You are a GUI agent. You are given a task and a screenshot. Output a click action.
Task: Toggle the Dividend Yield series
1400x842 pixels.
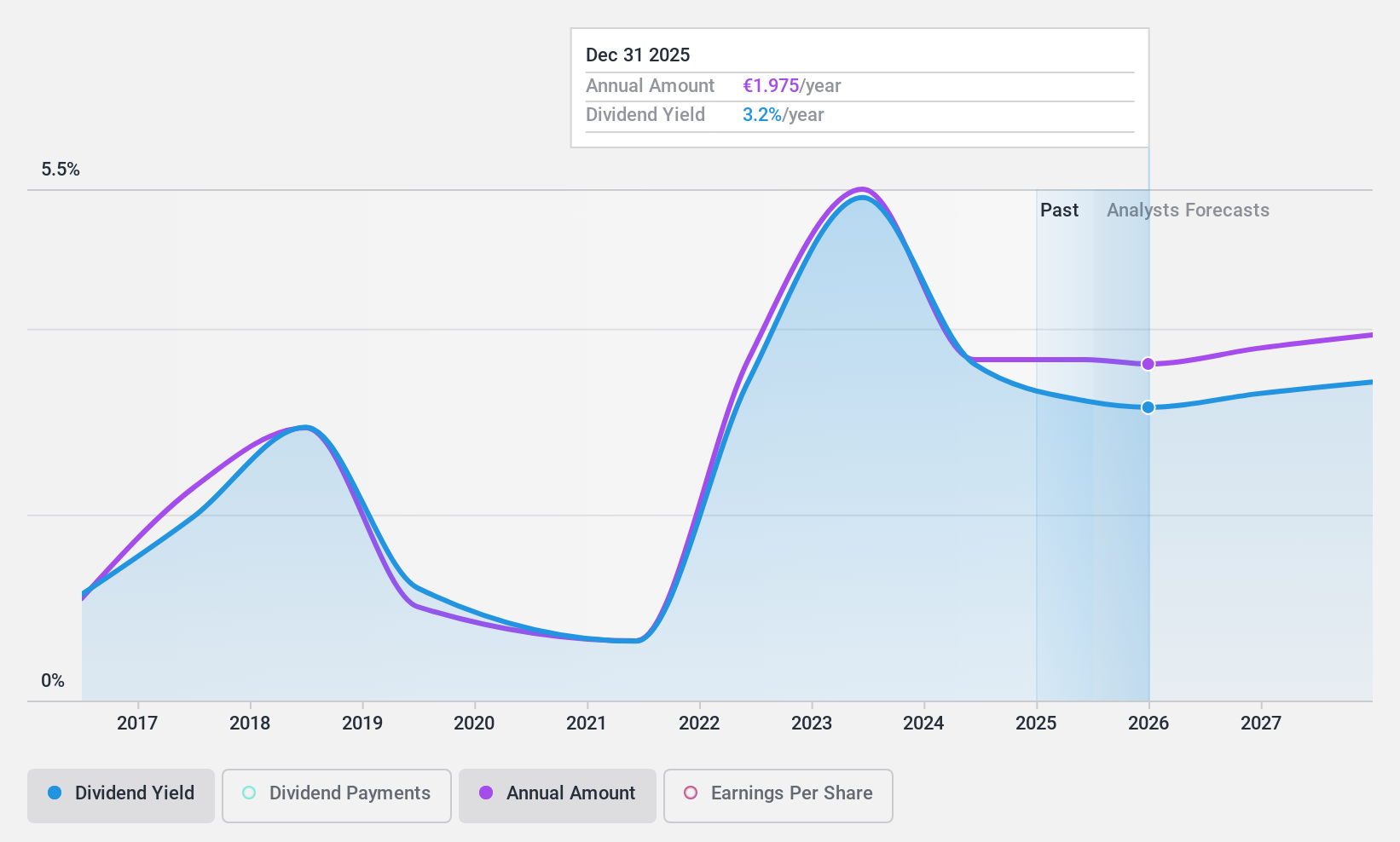tap(121, 796)
